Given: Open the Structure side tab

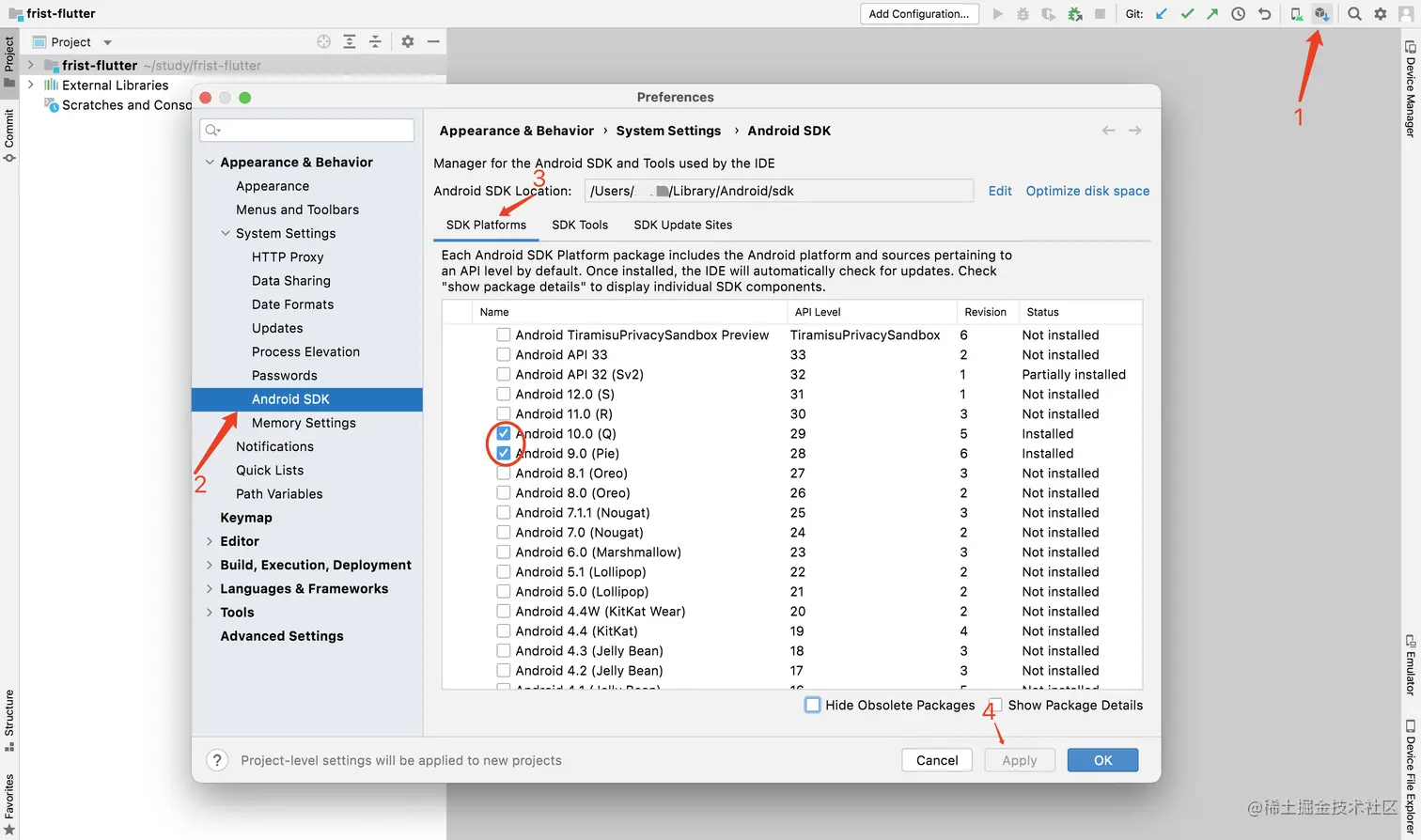Looking at the screenshot, I should pos(9,721).
